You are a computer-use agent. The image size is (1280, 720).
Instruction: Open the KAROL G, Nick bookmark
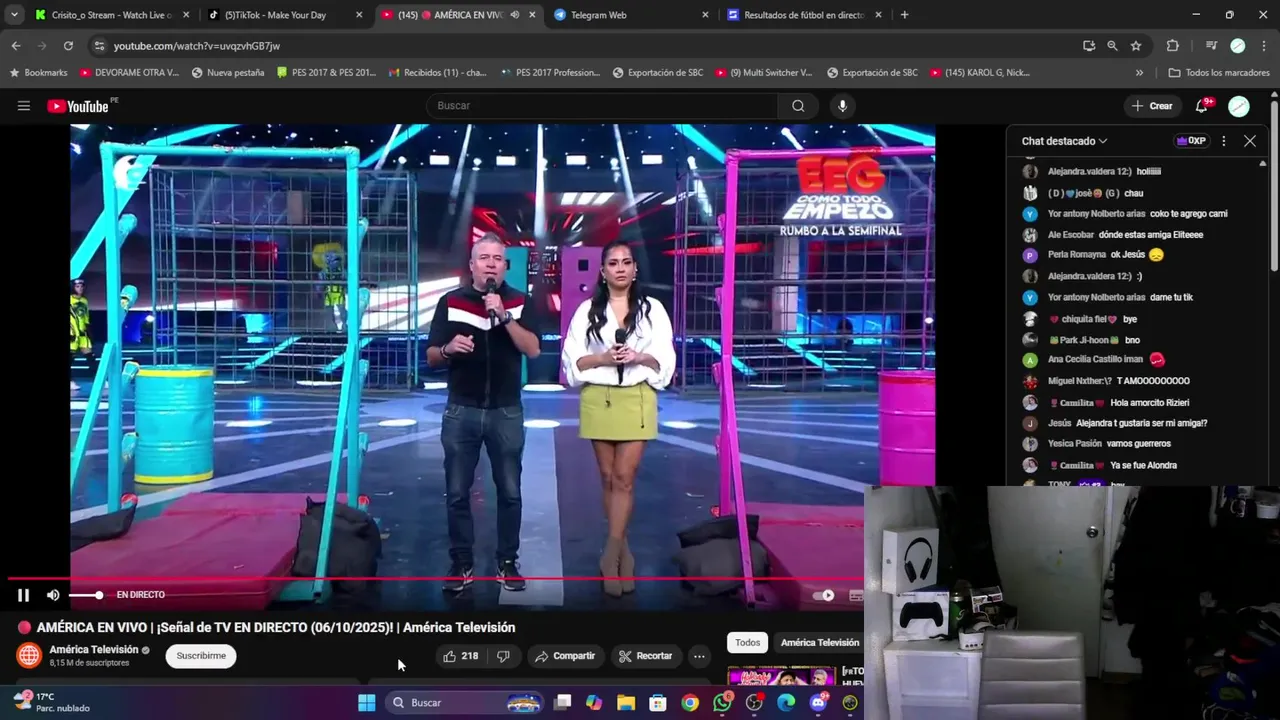click(979, 73)
